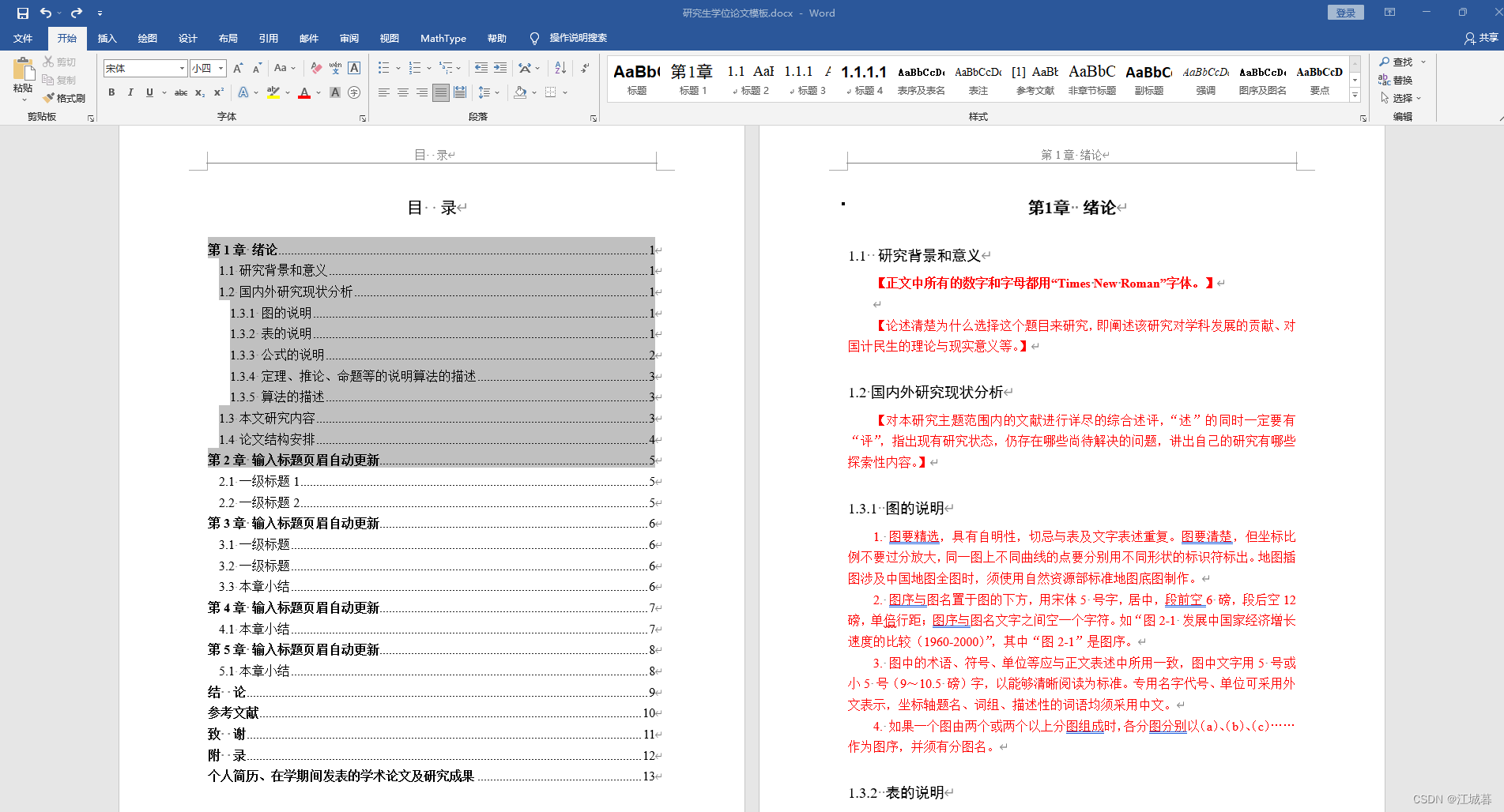Apply yellow text highlight color
The image size is (1504, 812).
tap(273, 92)
